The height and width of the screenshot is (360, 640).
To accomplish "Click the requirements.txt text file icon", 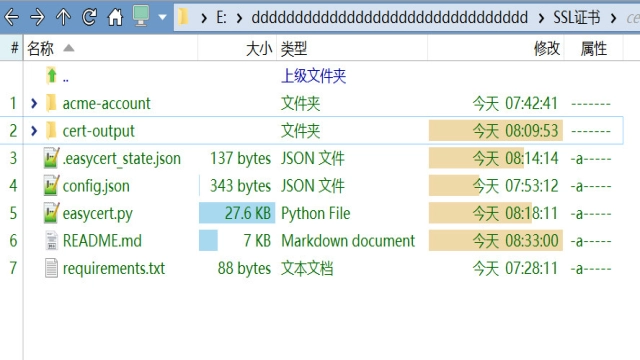I will [x=51, y=268].
